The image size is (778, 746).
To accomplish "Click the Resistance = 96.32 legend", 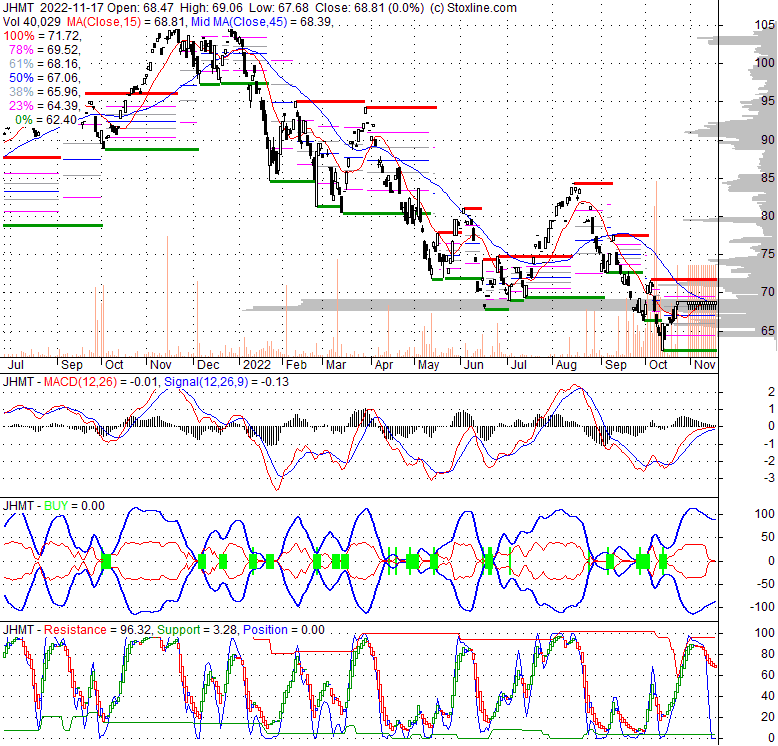I will [98, 630].
